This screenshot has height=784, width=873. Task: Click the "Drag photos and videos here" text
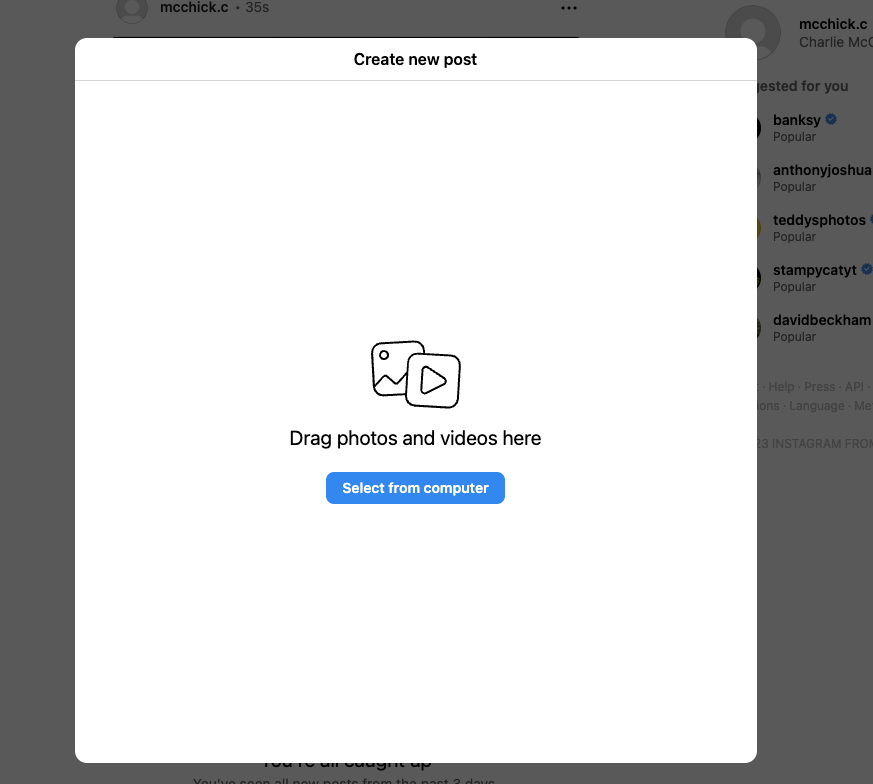click(415, 438)
